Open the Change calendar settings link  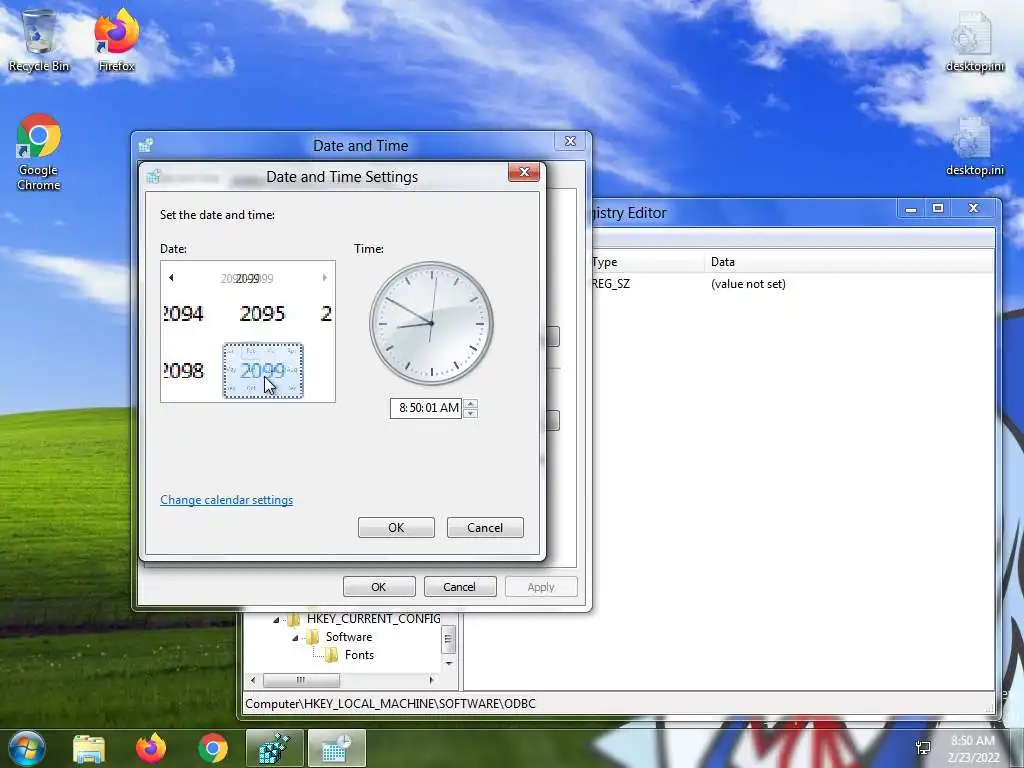pos(227,500)
